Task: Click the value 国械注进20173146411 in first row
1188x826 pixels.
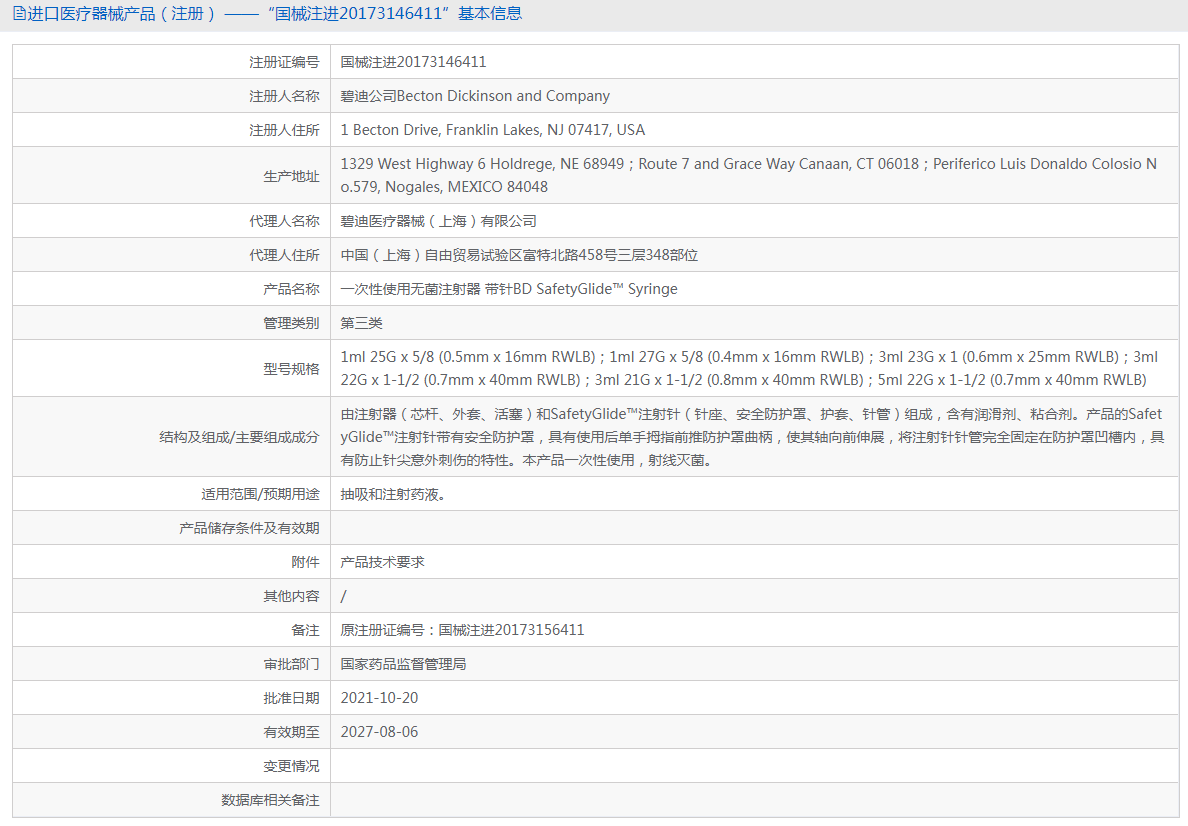Action: (413, 62)
